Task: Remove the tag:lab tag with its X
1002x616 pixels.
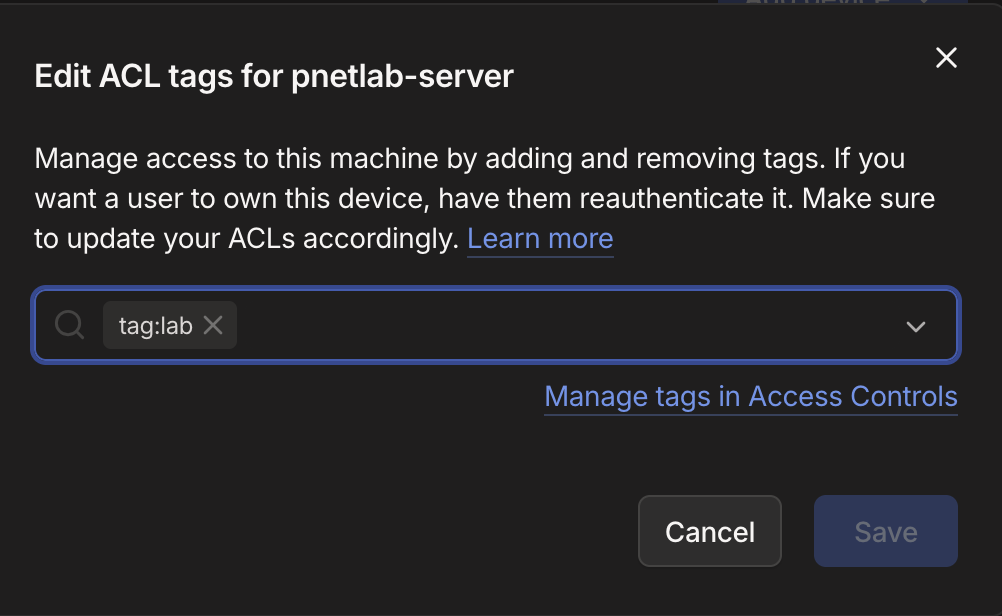Action: 213,325
